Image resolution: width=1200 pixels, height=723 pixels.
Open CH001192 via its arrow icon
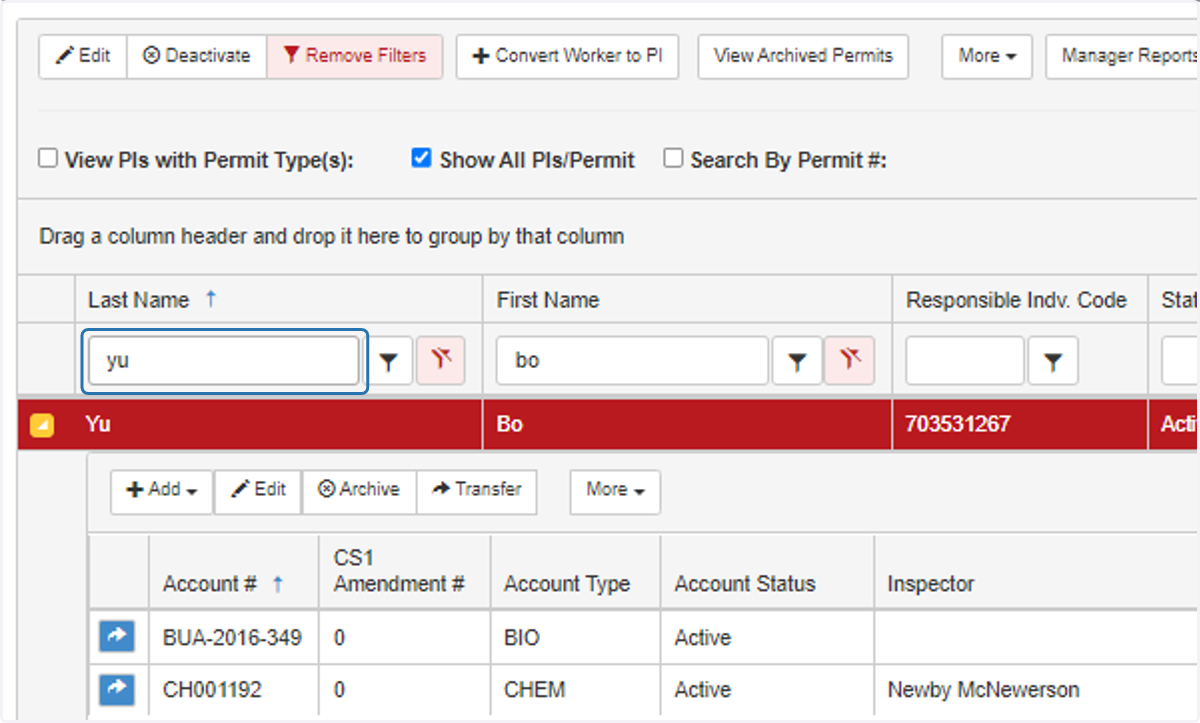tap(117, 689)
